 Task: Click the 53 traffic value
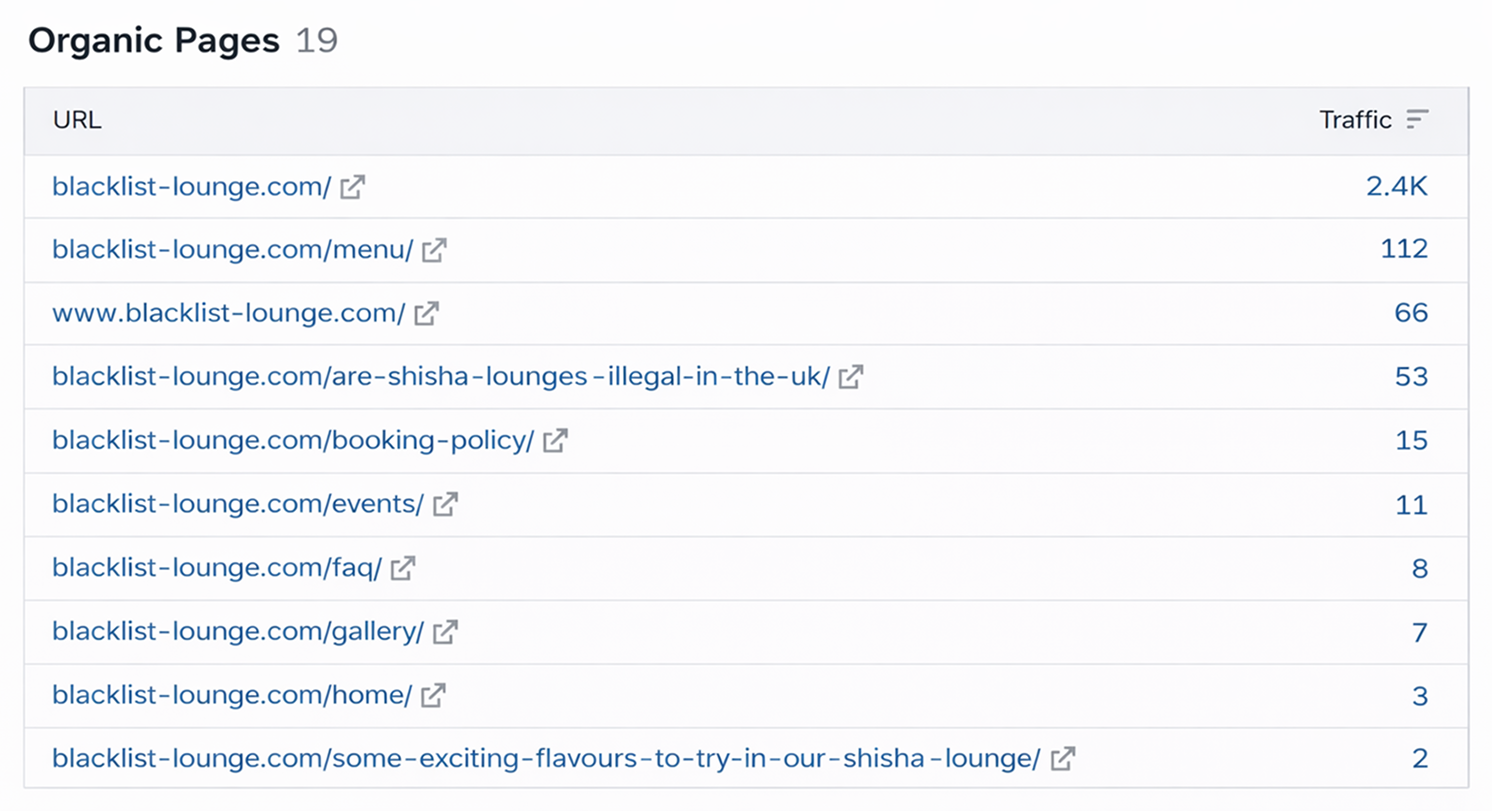click(1412, 377)
